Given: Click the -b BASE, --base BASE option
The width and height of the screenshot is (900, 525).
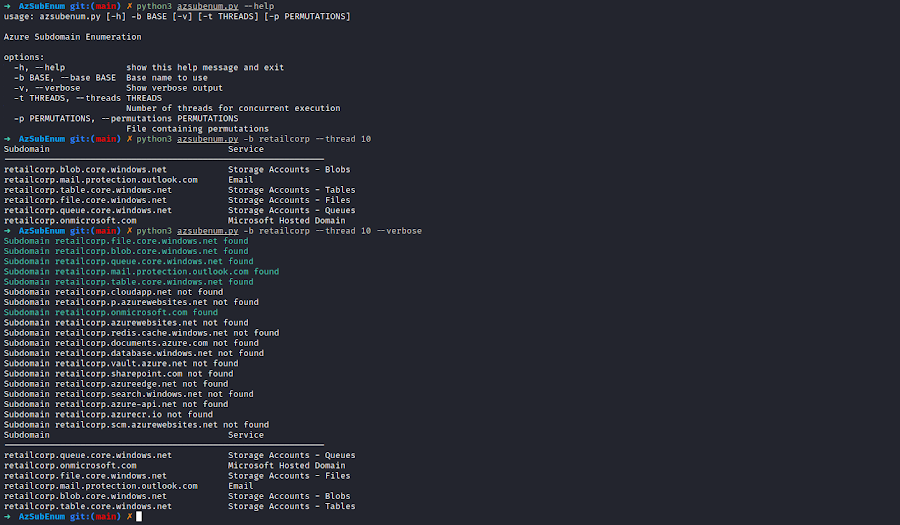Looking at the screenshot, I should 65,78.
